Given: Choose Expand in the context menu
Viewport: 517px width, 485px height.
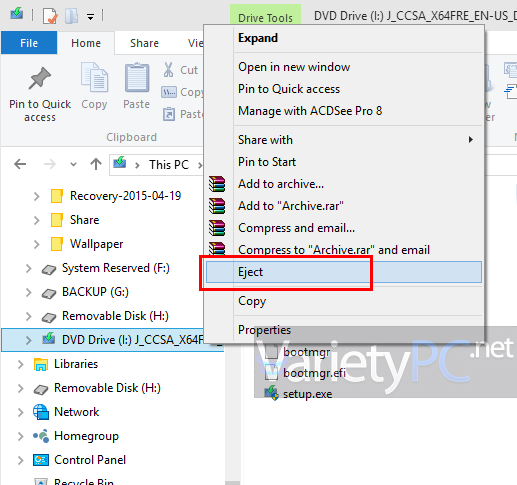Looking at the screenshot, I should coord(344,38).
